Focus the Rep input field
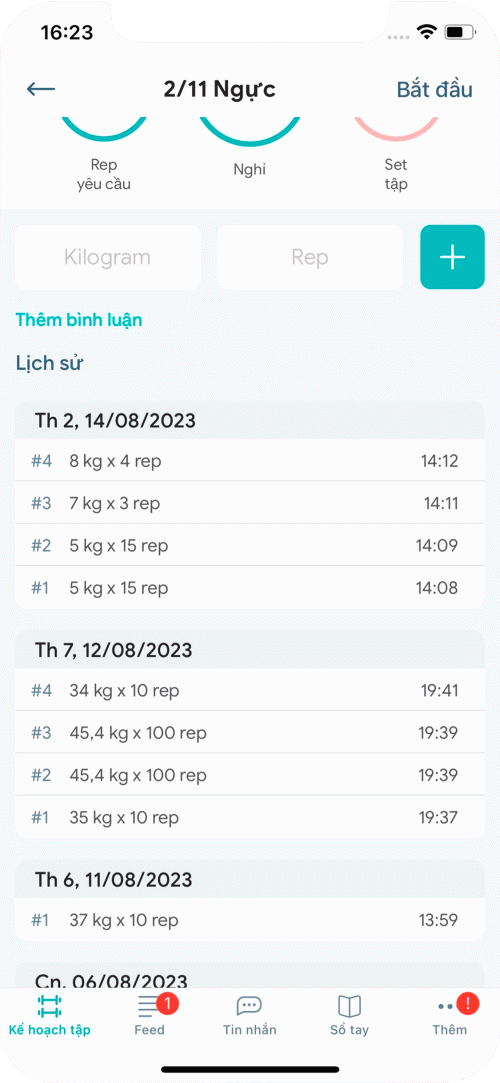The width and height of the screenshot is (500, 1083). tap(310, 257)
